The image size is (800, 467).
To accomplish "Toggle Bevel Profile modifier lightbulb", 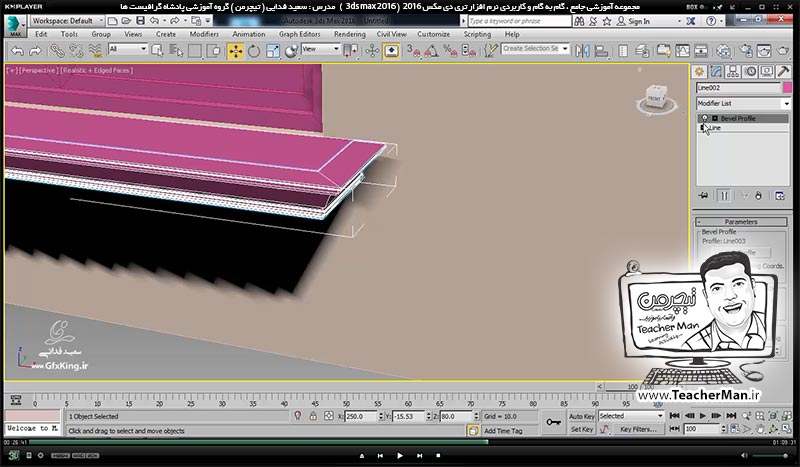I will point(705,118).
